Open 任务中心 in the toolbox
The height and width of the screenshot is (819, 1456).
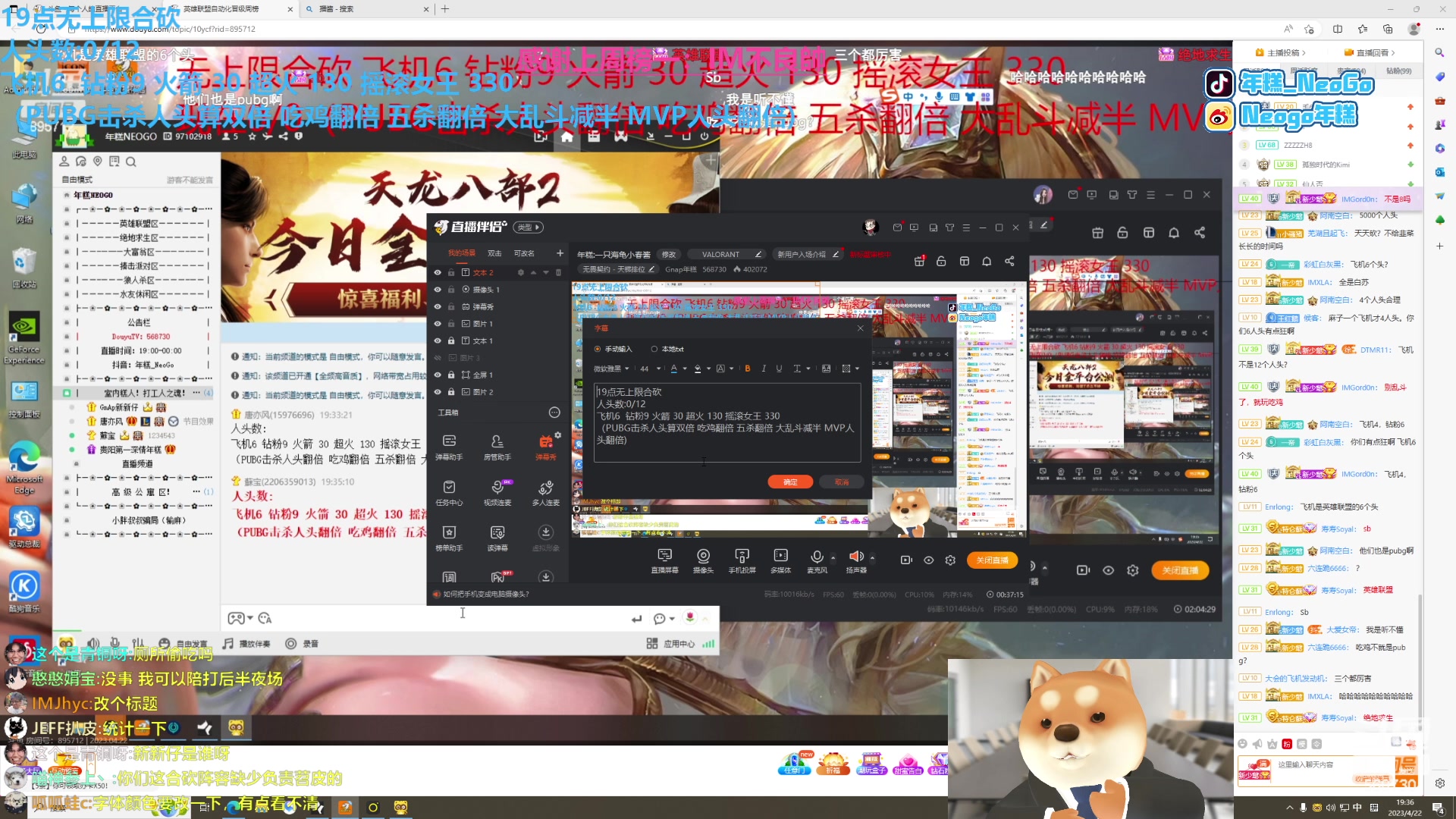click(449, 493)
